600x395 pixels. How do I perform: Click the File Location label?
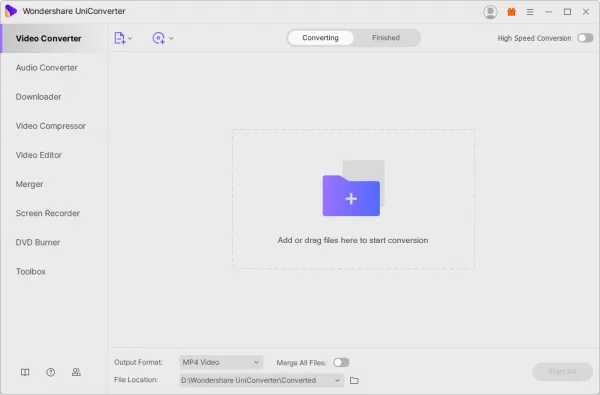point(136,380)
